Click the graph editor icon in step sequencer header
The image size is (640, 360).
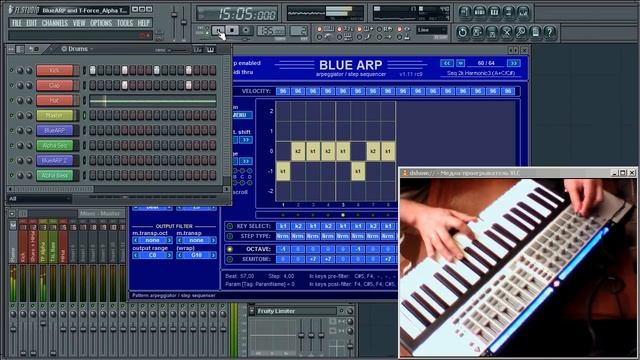198,49
